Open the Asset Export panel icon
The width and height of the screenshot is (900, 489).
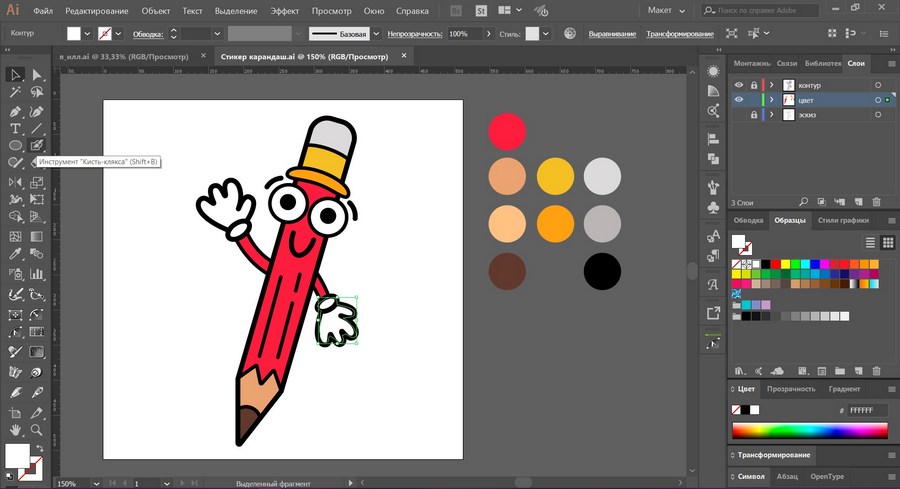tap(713, 313)
